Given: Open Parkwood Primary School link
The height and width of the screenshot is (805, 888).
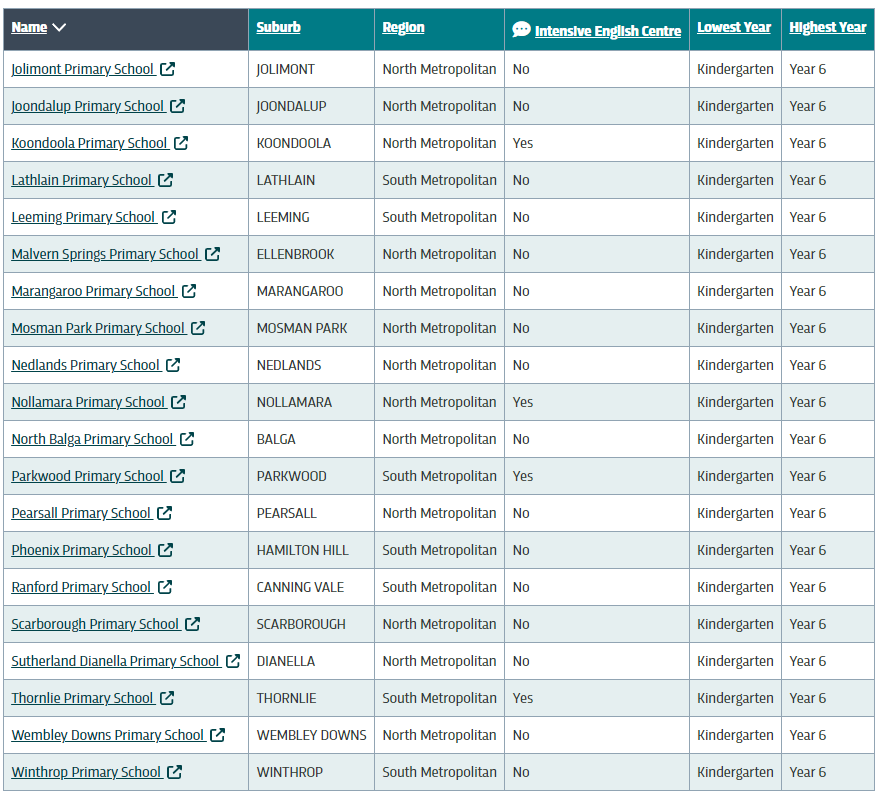Looking at the screenshot, I should (x=88, y=476).
